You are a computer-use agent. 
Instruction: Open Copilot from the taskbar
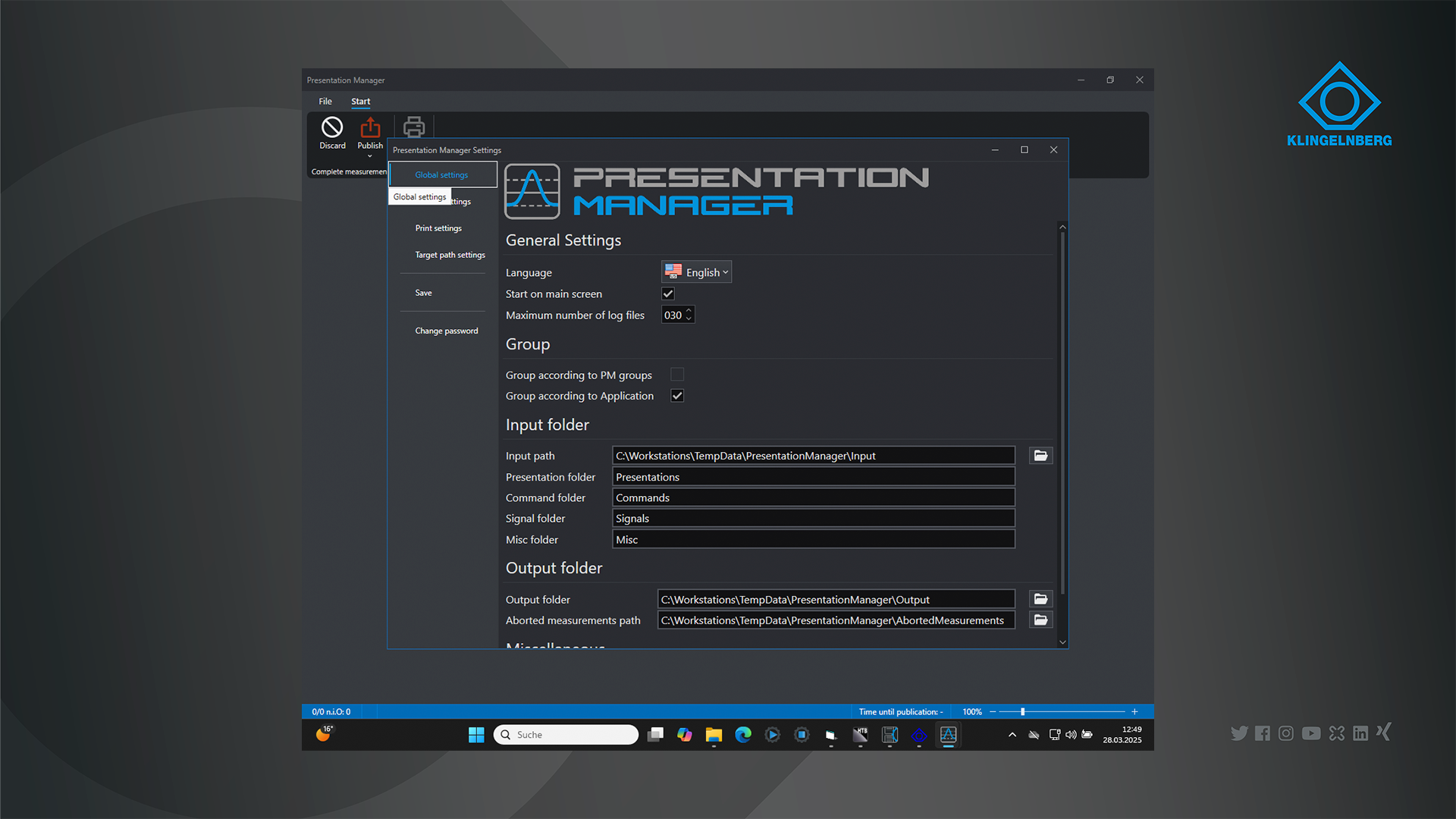(x=685, y=735)
